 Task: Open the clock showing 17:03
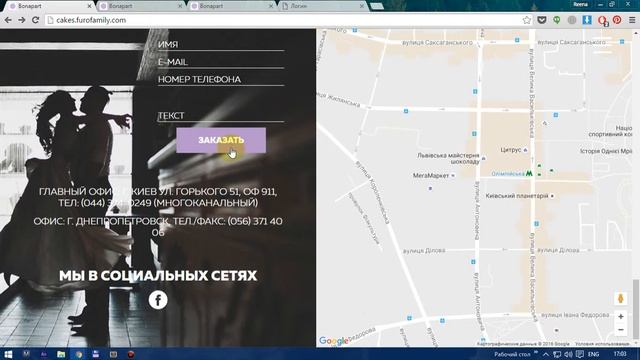620,354
